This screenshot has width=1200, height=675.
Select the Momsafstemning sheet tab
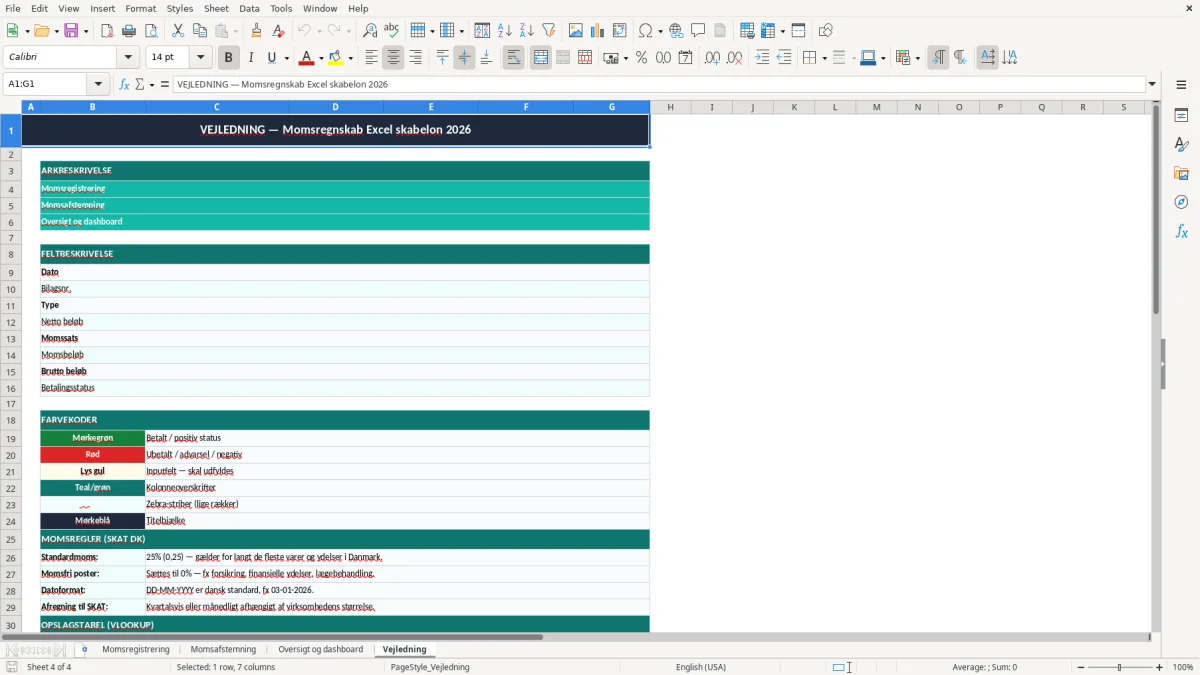pos(223,649)
